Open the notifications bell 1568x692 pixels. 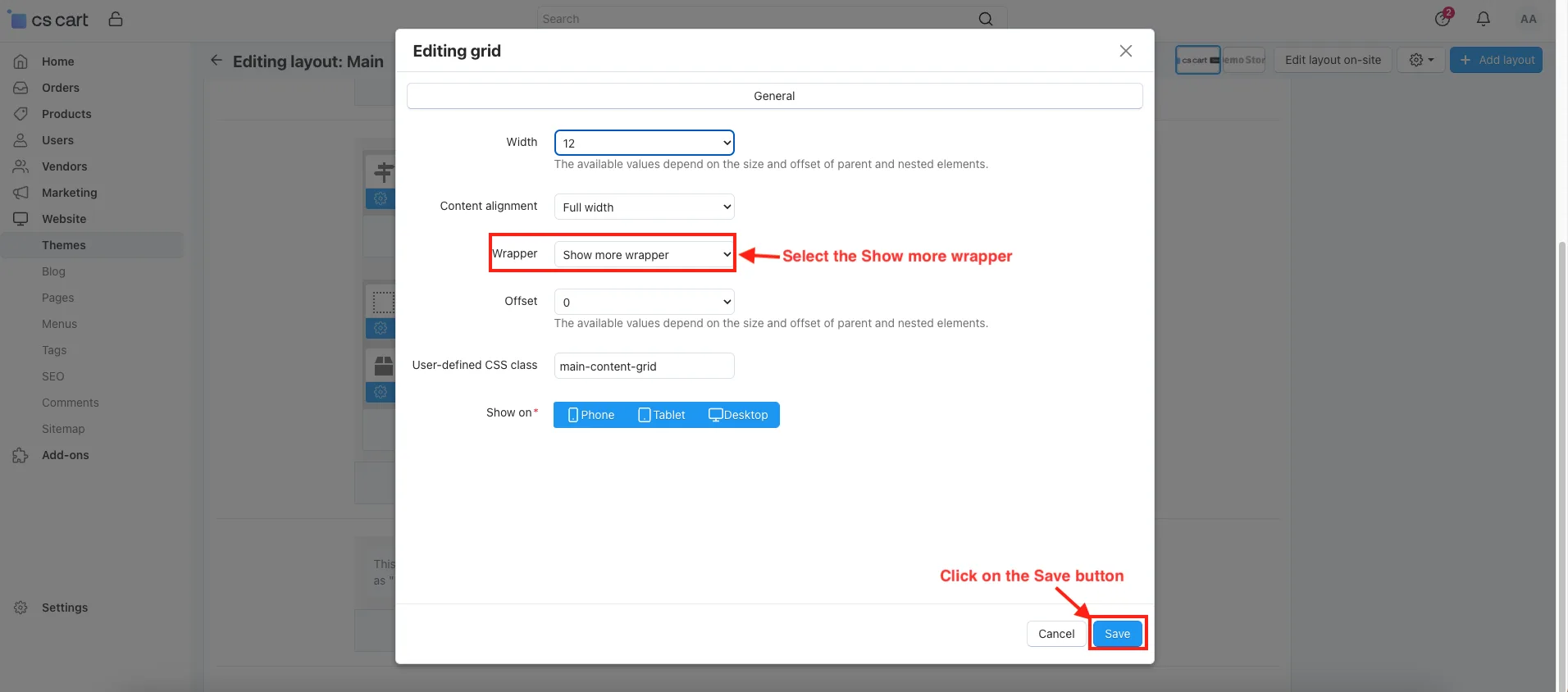click(1484, 19)
